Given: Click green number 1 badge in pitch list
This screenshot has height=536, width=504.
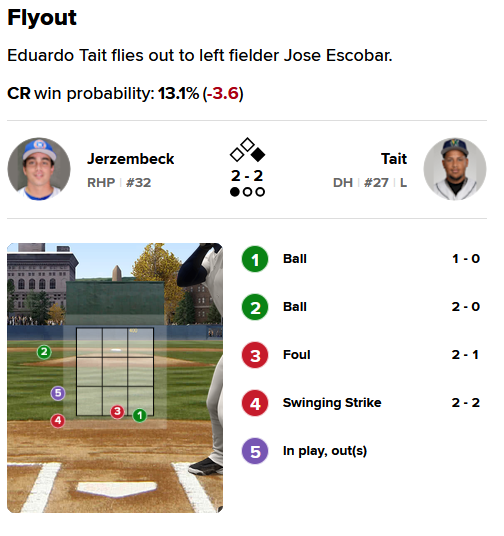Looking at the screenshot, I should click(255, 259).
